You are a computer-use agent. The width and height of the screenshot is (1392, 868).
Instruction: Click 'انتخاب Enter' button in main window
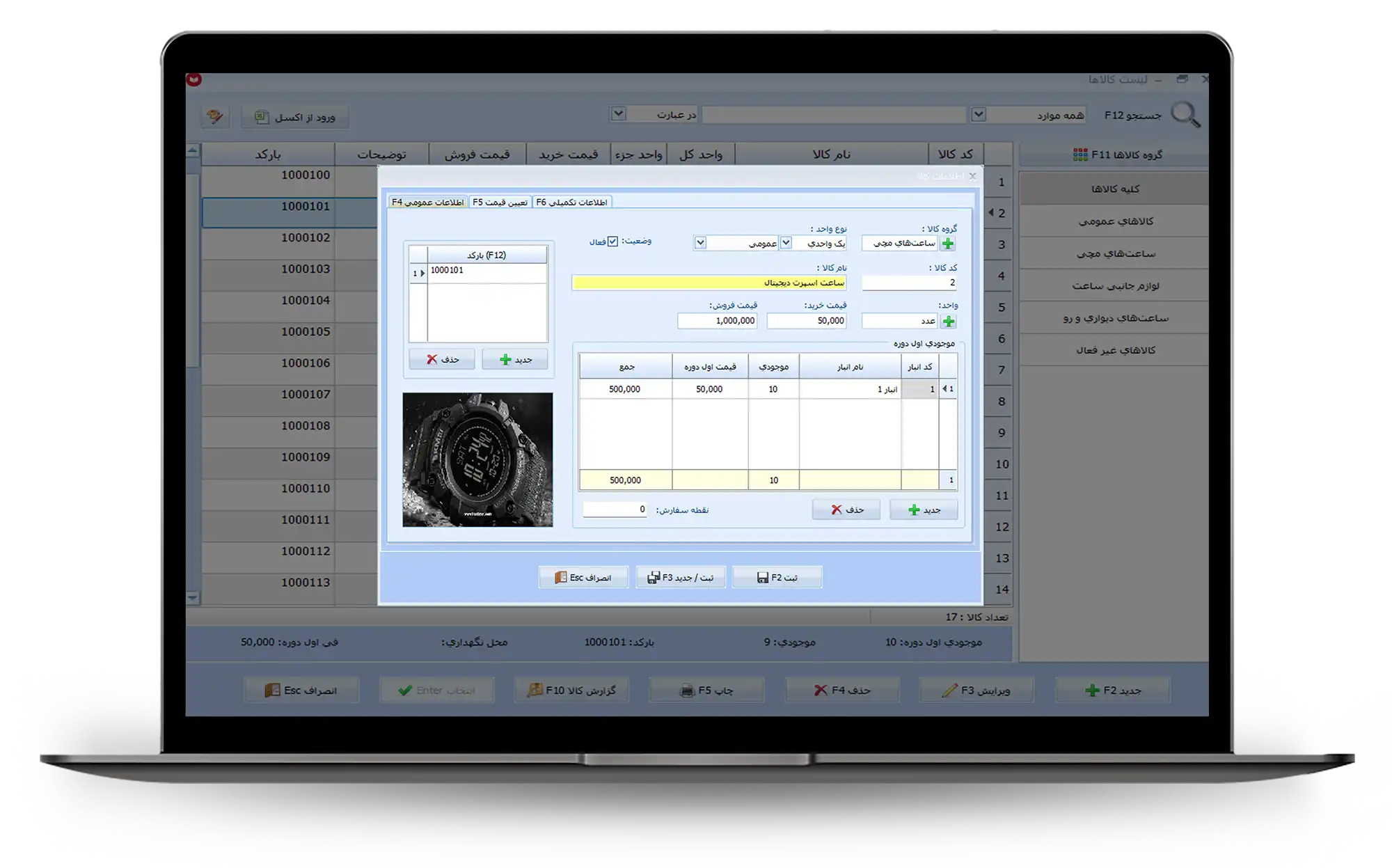click(437, 691)
